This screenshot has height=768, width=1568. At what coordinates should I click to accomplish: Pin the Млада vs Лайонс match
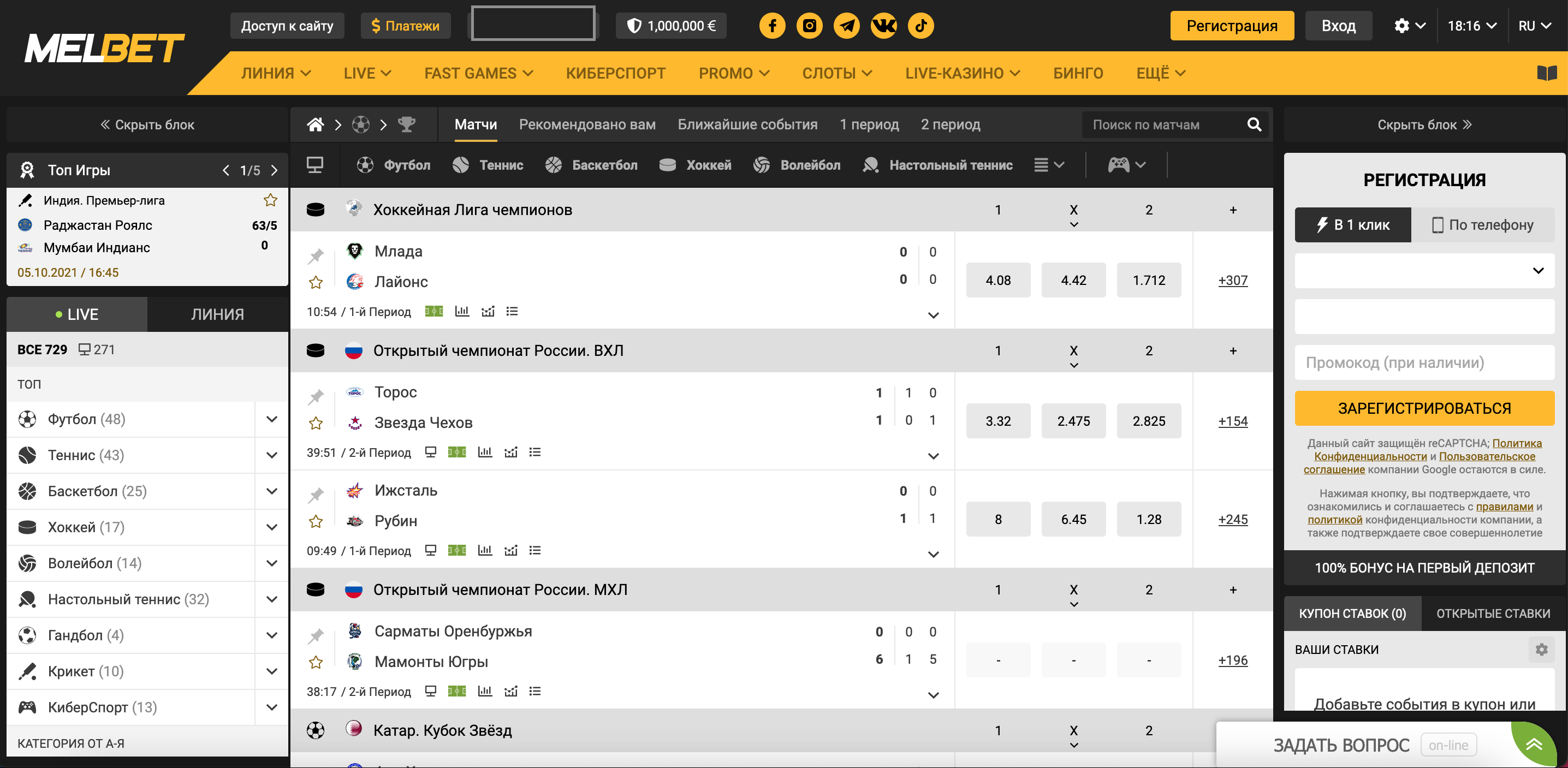click(x=316, y=255)
